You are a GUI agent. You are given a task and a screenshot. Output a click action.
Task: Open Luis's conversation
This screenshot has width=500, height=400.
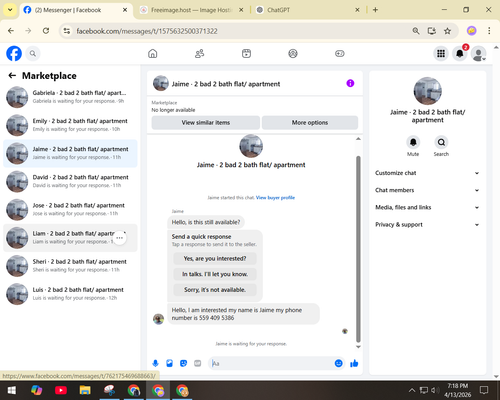pyautogui.click(x=70, y=294)
